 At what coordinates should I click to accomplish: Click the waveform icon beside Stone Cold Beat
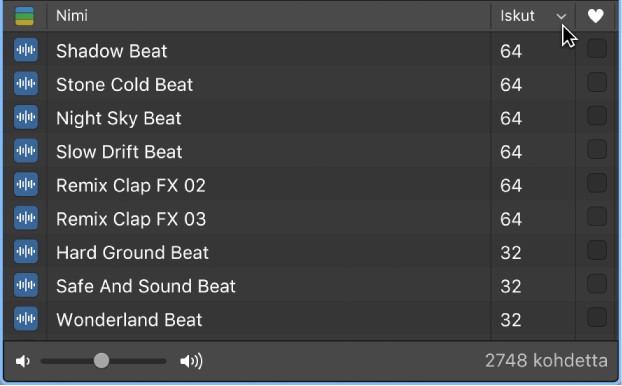[x=26, y=84]
